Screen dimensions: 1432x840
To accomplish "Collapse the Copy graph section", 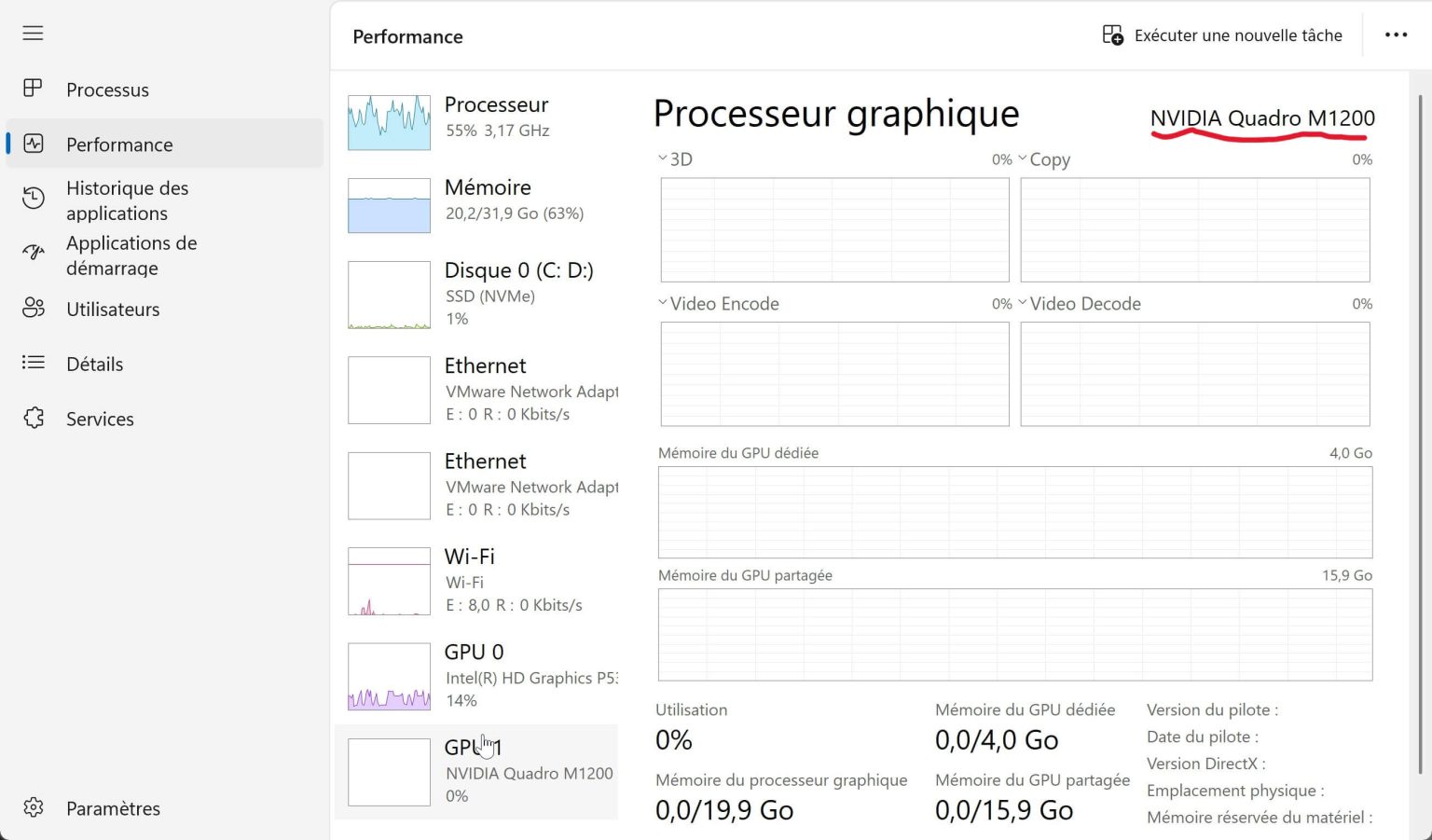I will 1023,158.
